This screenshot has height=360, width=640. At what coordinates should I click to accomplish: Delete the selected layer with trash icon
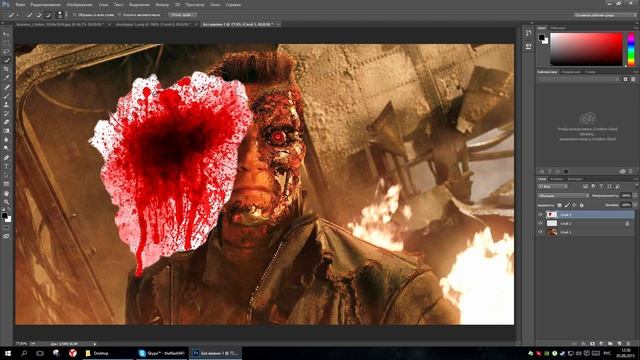pos(628,344)
